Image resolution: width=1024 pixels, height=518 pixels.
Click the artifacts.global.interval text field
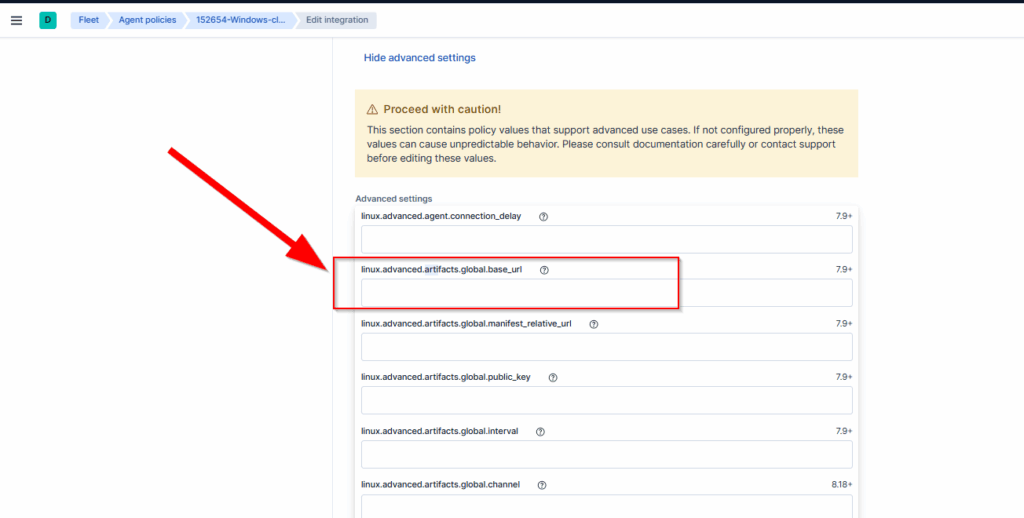[606, 455]
